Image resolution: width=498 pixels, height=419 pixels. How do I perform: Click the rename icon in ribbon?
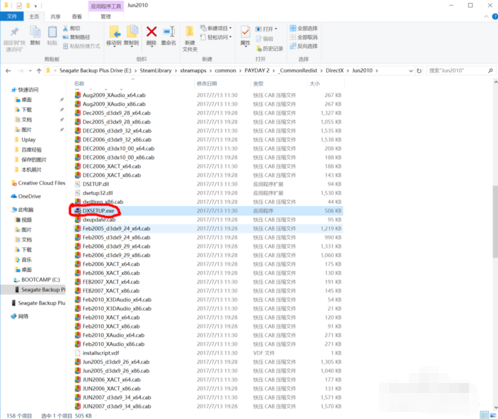[169, 32]
